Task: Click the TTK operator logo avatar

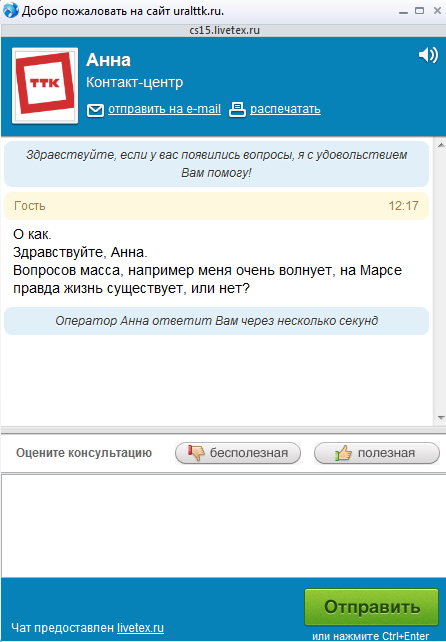Action: [x=45, y=86]
